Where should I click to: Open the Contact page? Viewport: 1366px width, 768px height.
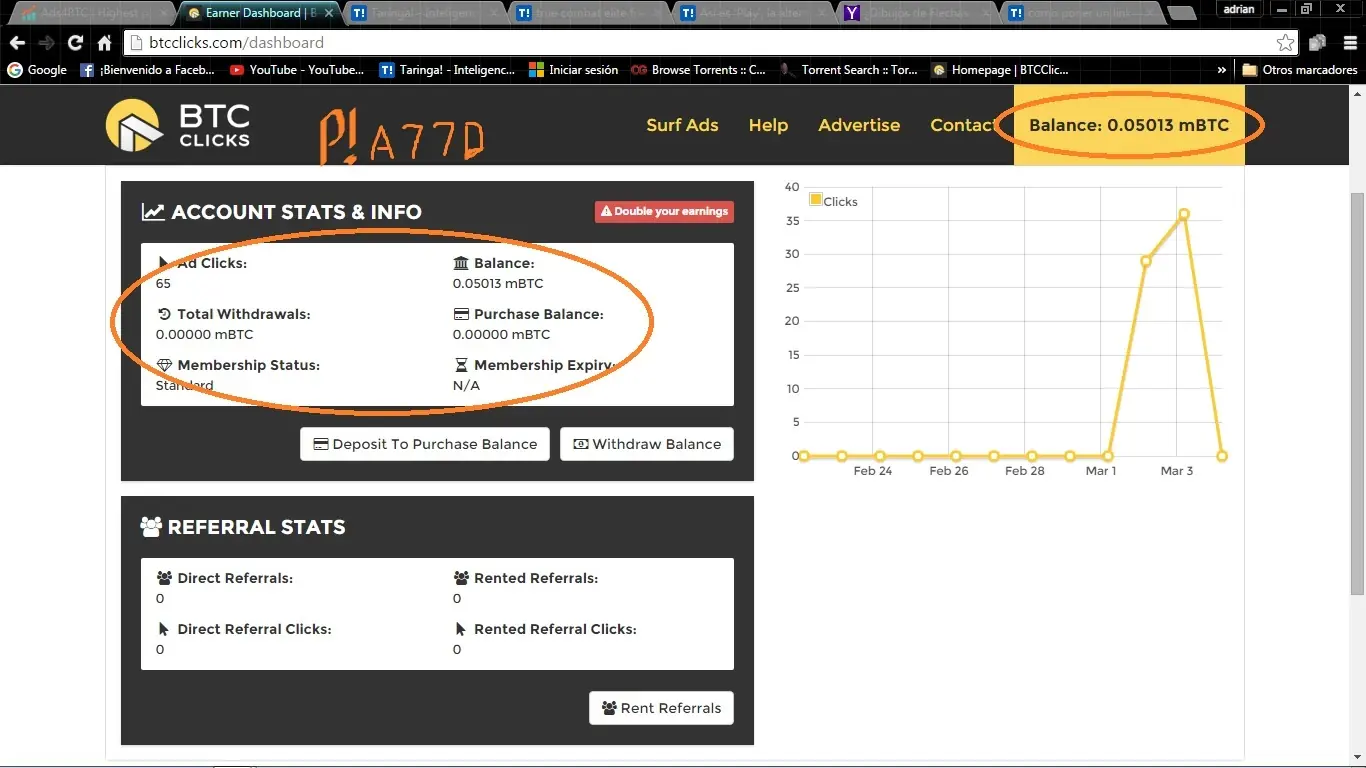click(963, 125)
